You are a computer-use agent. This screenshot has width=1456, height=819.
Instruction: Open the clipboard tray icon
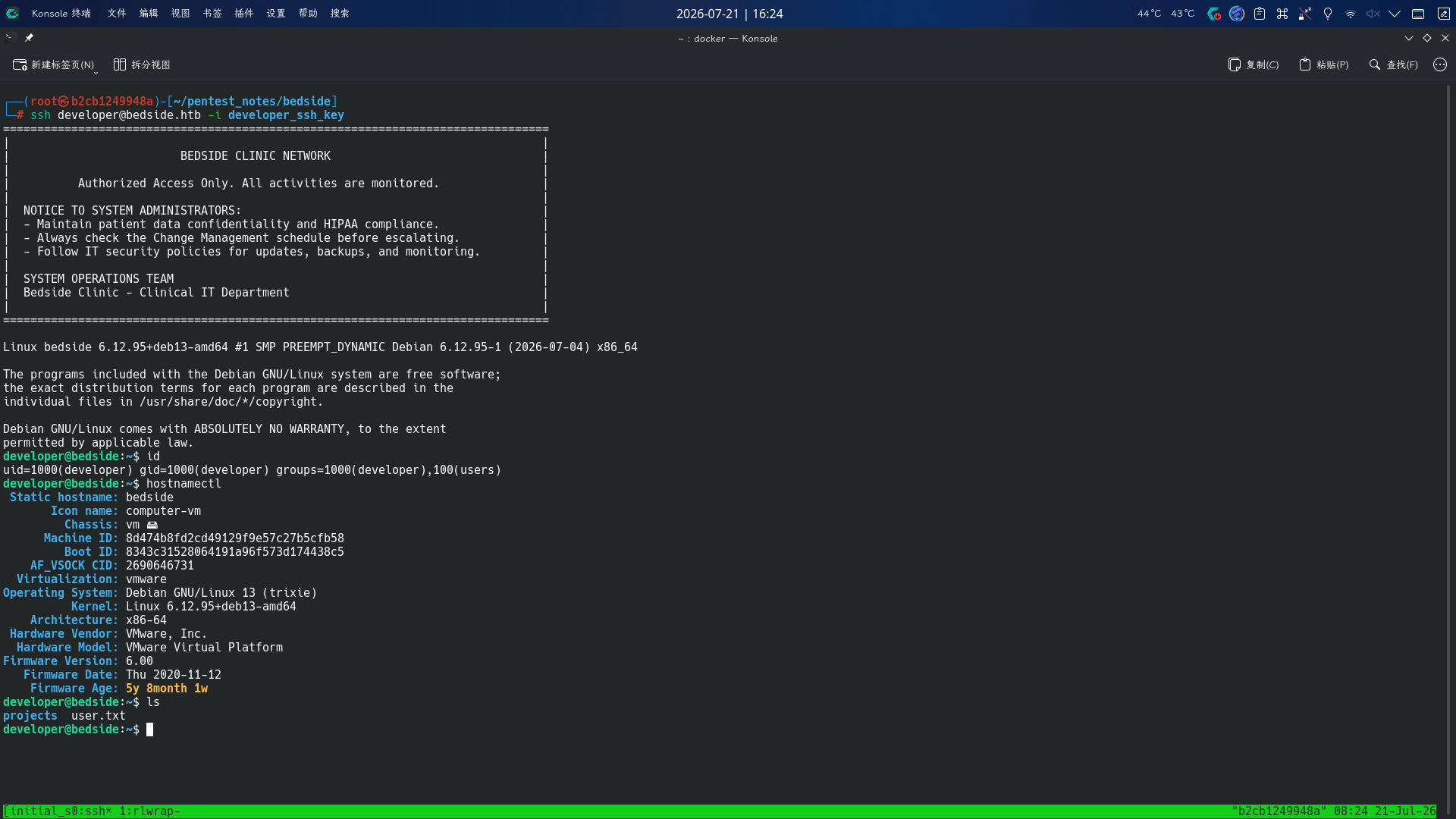(1260, 14)
